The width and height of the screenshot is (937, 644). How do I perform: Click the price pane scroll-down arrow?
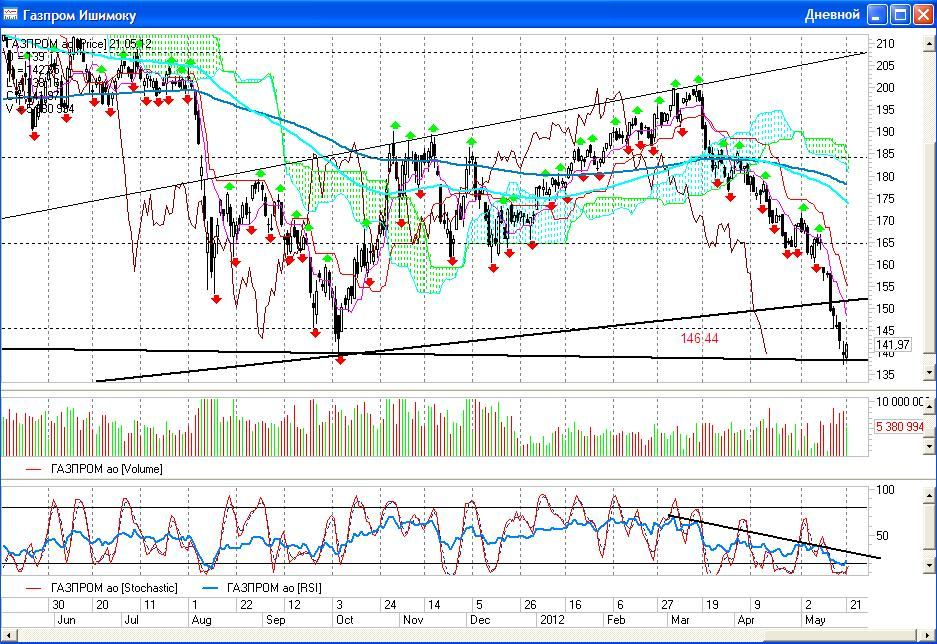[x=929, y=373]
